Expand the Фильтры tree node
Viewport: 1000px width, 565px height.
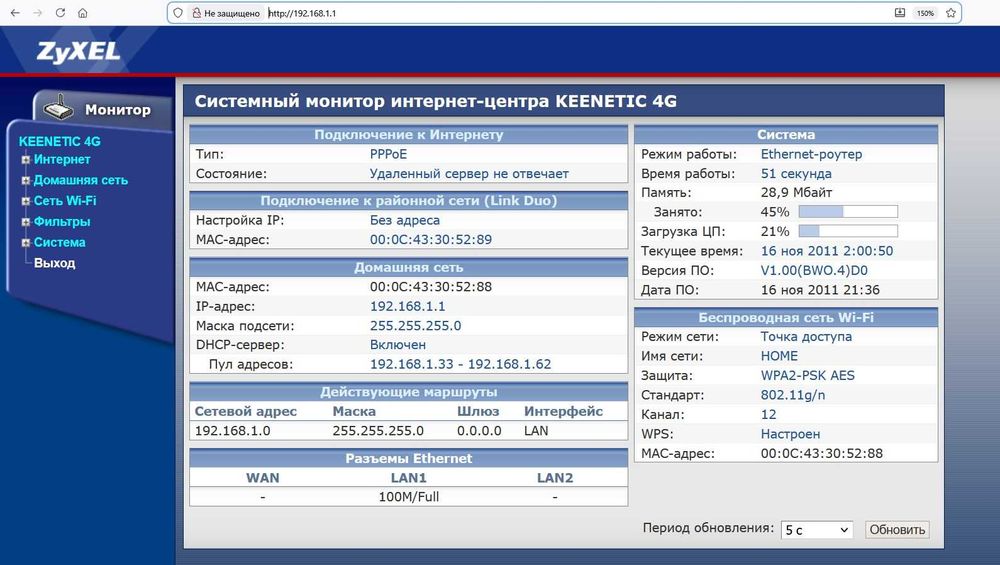[26, 223]
